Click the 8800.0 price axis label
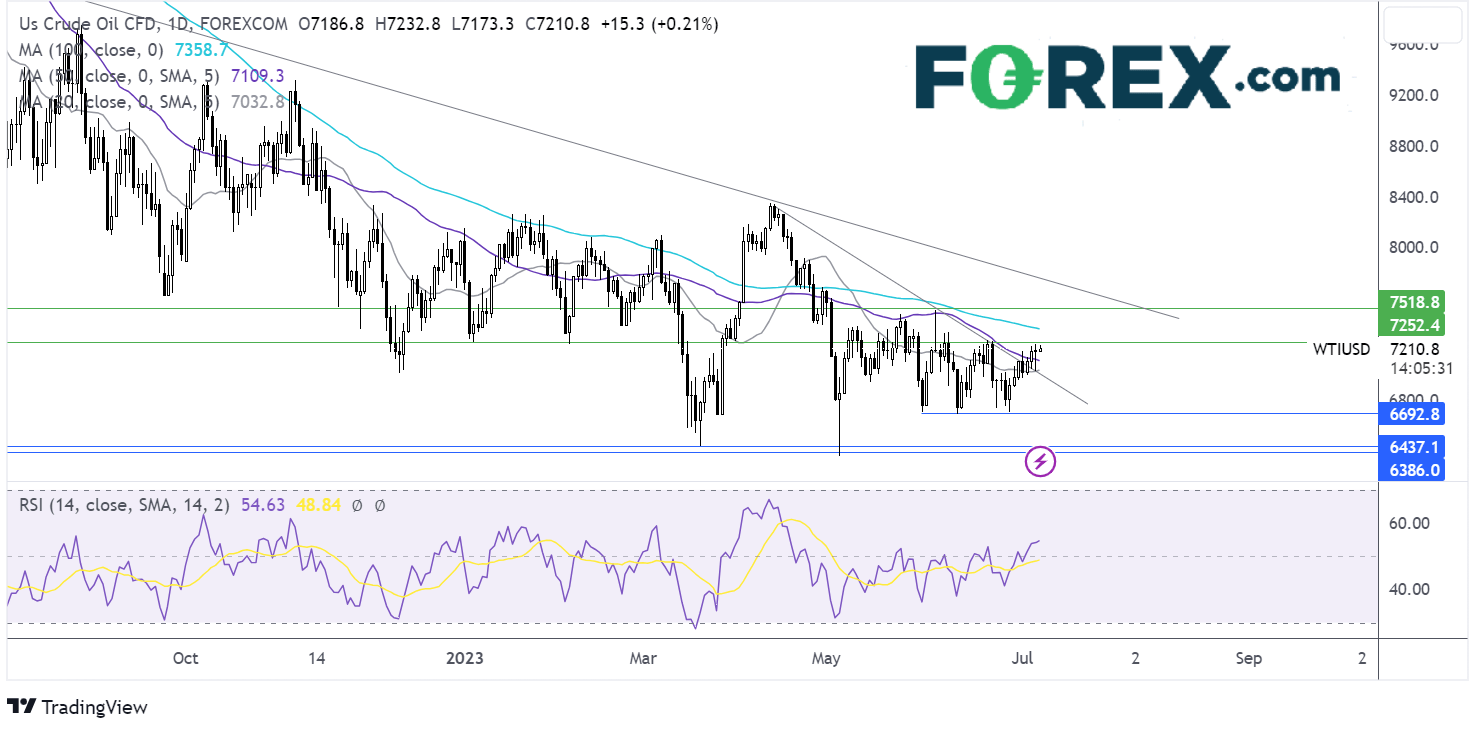 point(1414,147)
